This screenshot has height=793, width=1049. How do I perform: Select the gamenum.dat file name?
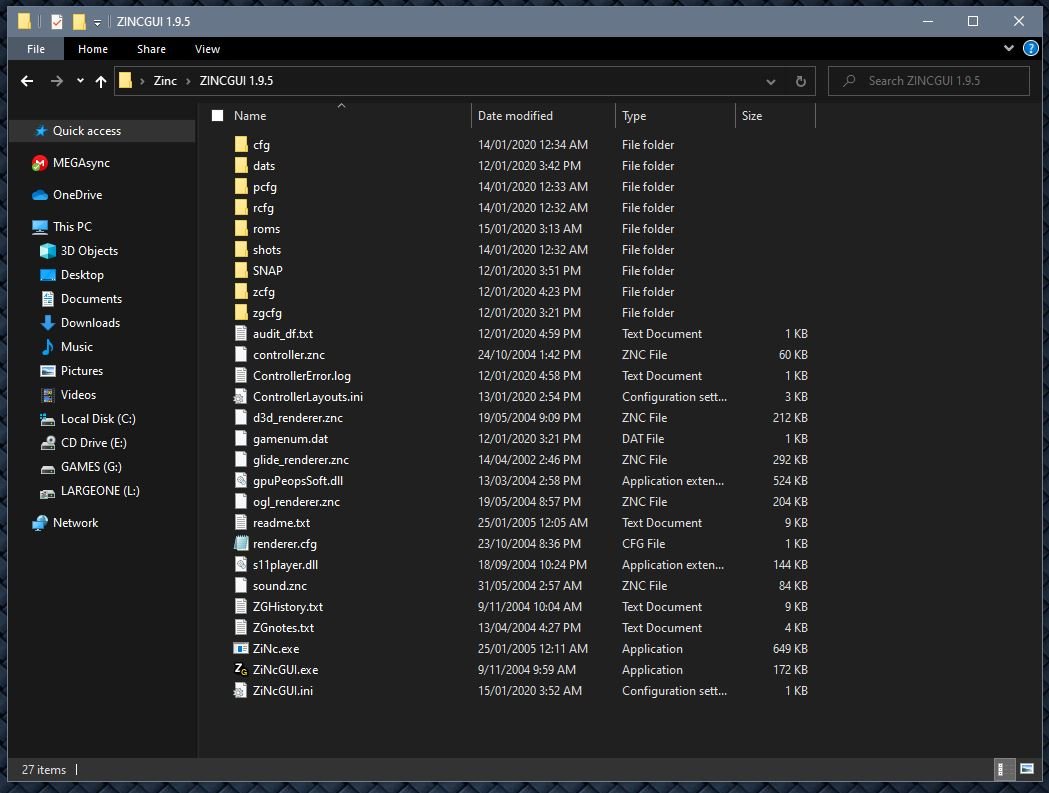click(x=290, y=439)
